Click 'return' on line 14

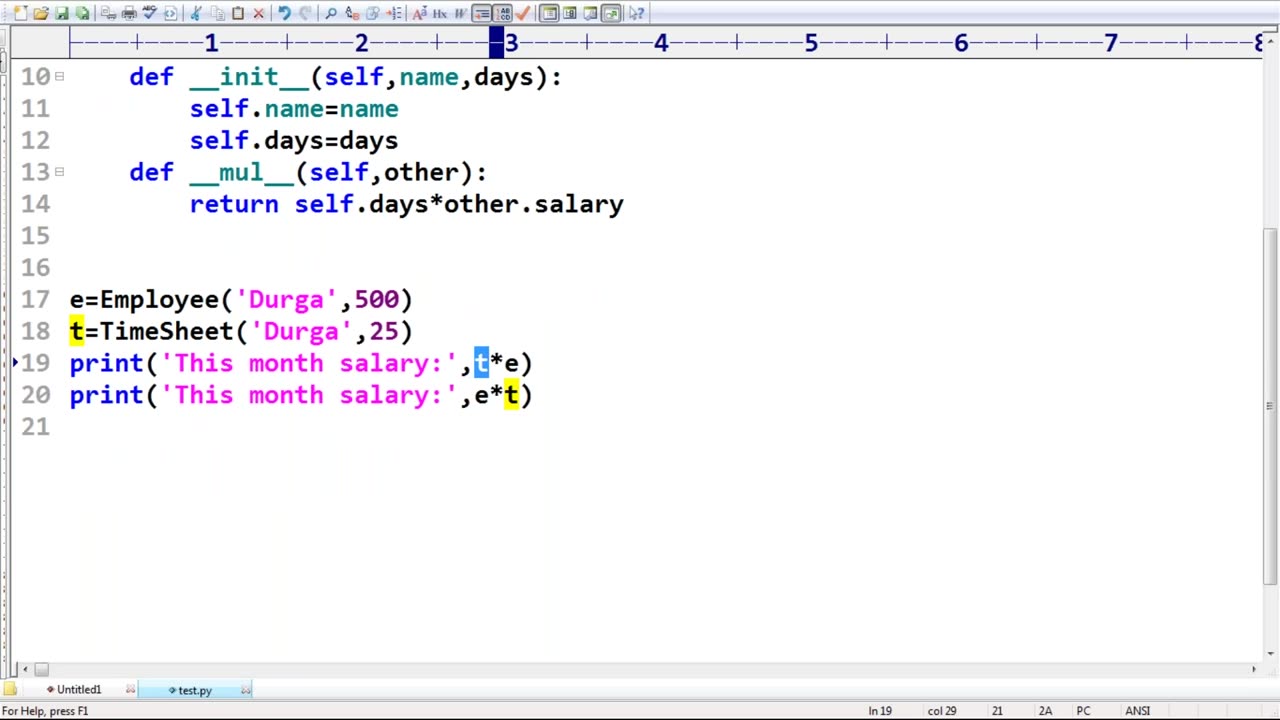coord(234,204)
